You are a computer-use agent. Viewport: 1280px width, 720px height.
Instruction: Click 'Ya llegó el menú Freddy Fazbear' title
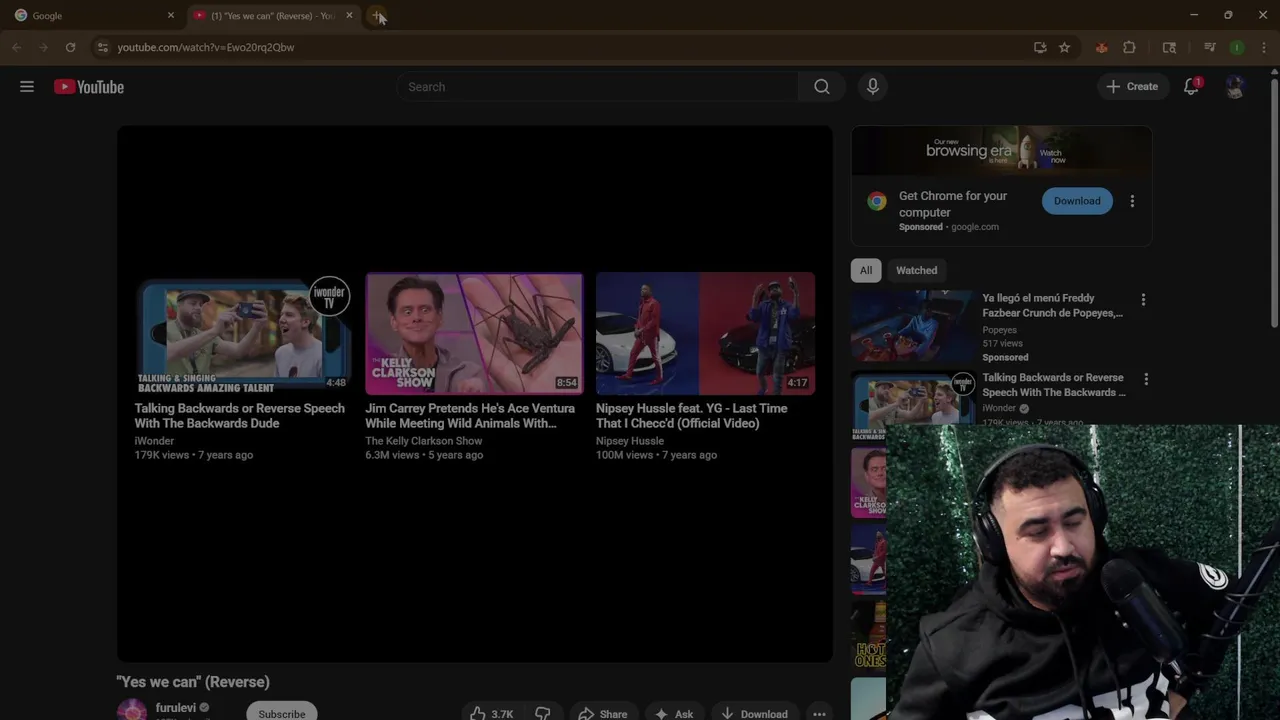(x=1052, y=305)
